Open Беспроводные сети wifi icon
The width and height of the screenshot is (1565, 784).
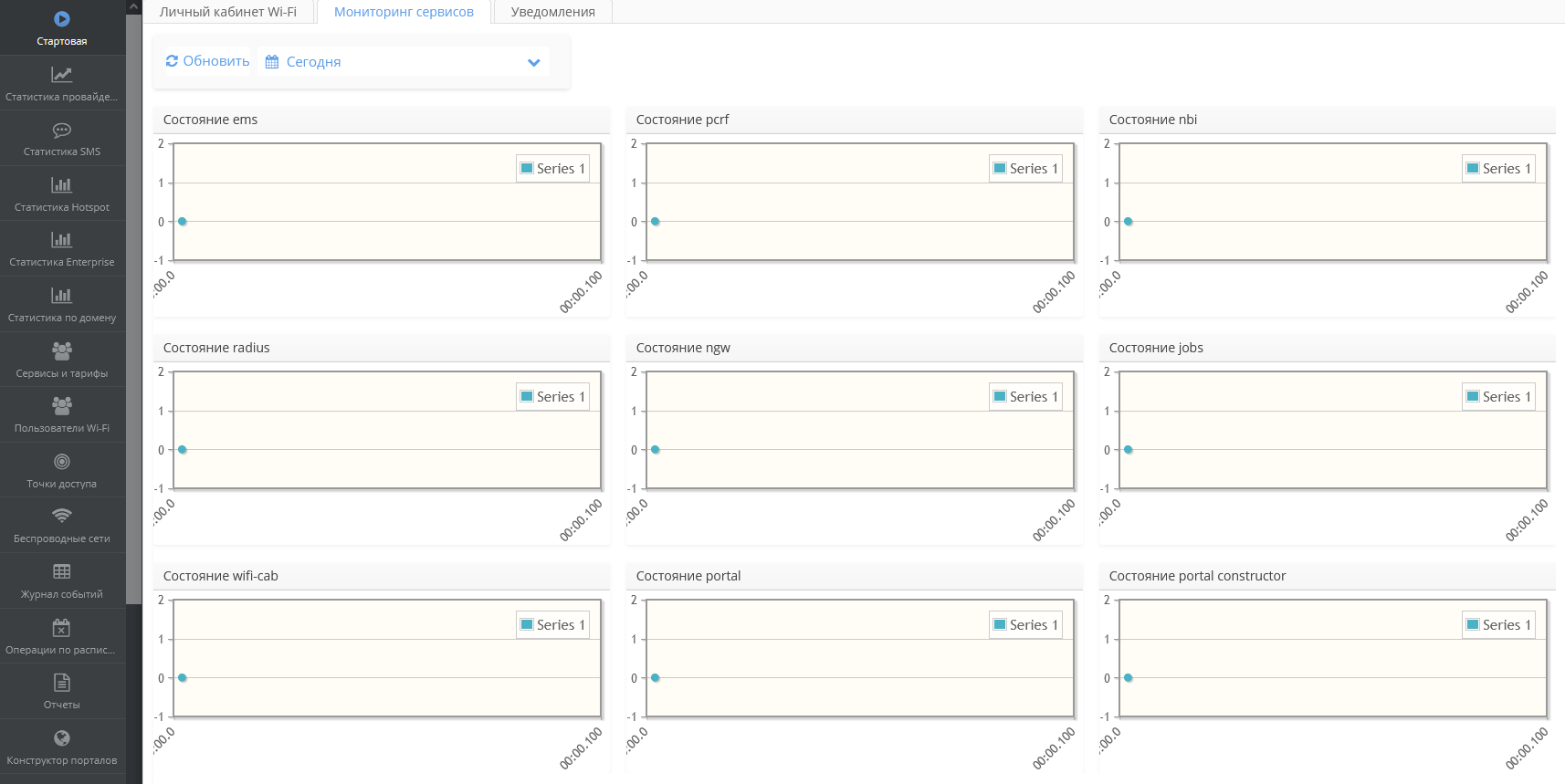[62, 517]
